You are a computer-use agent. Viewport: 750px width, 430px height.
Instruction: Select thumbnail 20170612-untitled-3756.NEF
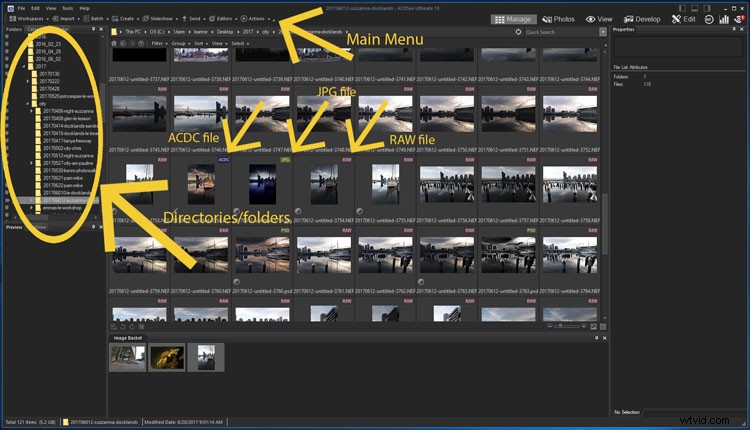(x=447, y=184)
